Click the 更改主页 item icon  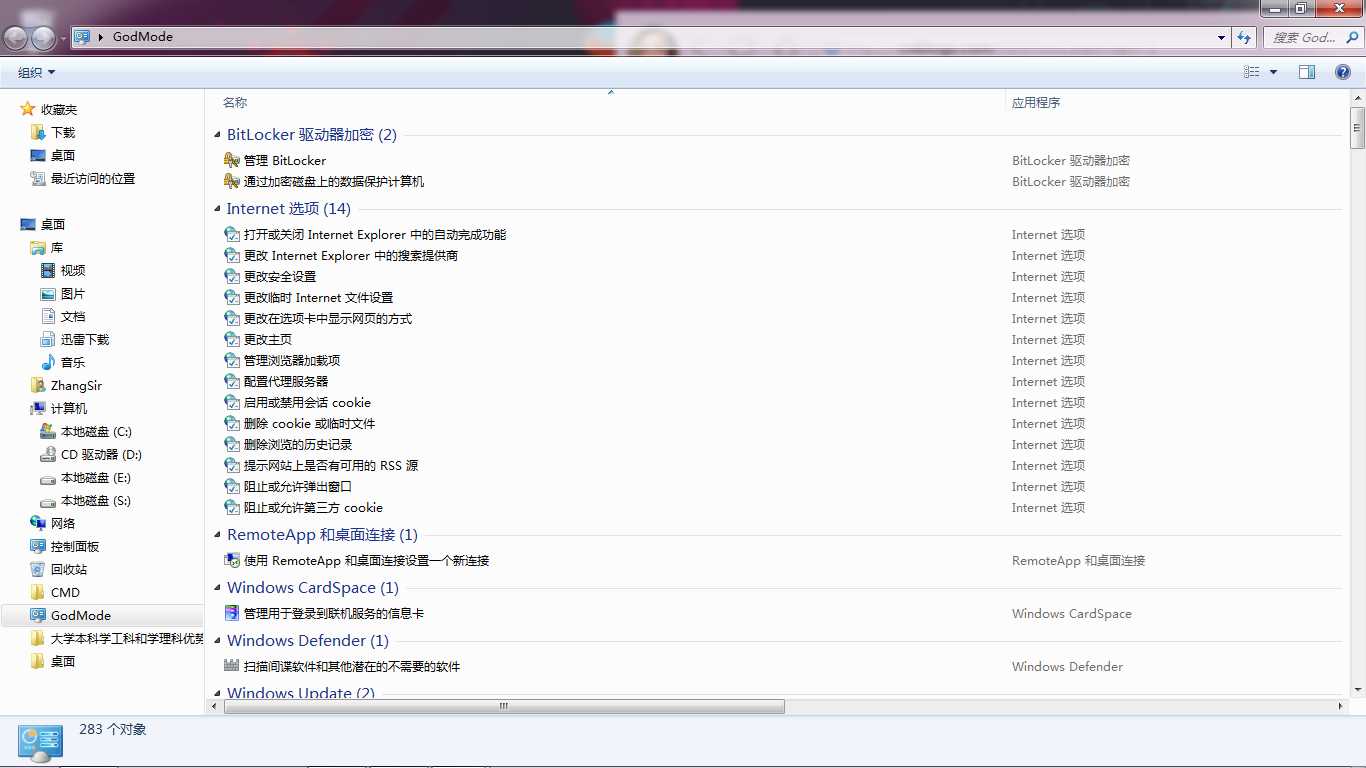tap(232, 339)
